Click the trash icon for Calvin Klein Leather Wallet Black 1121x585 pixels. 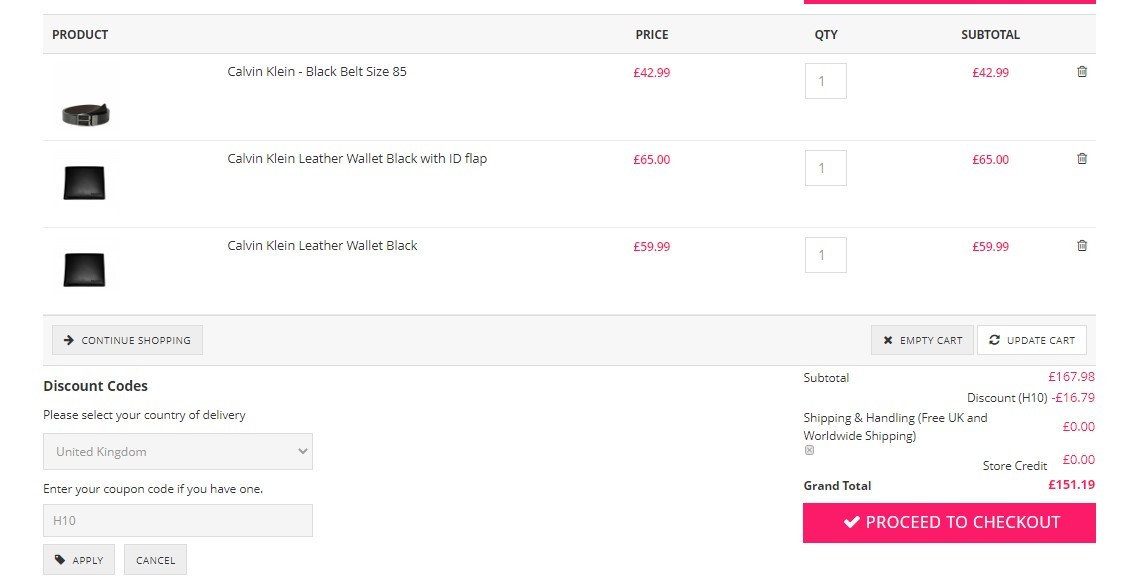1082,245
